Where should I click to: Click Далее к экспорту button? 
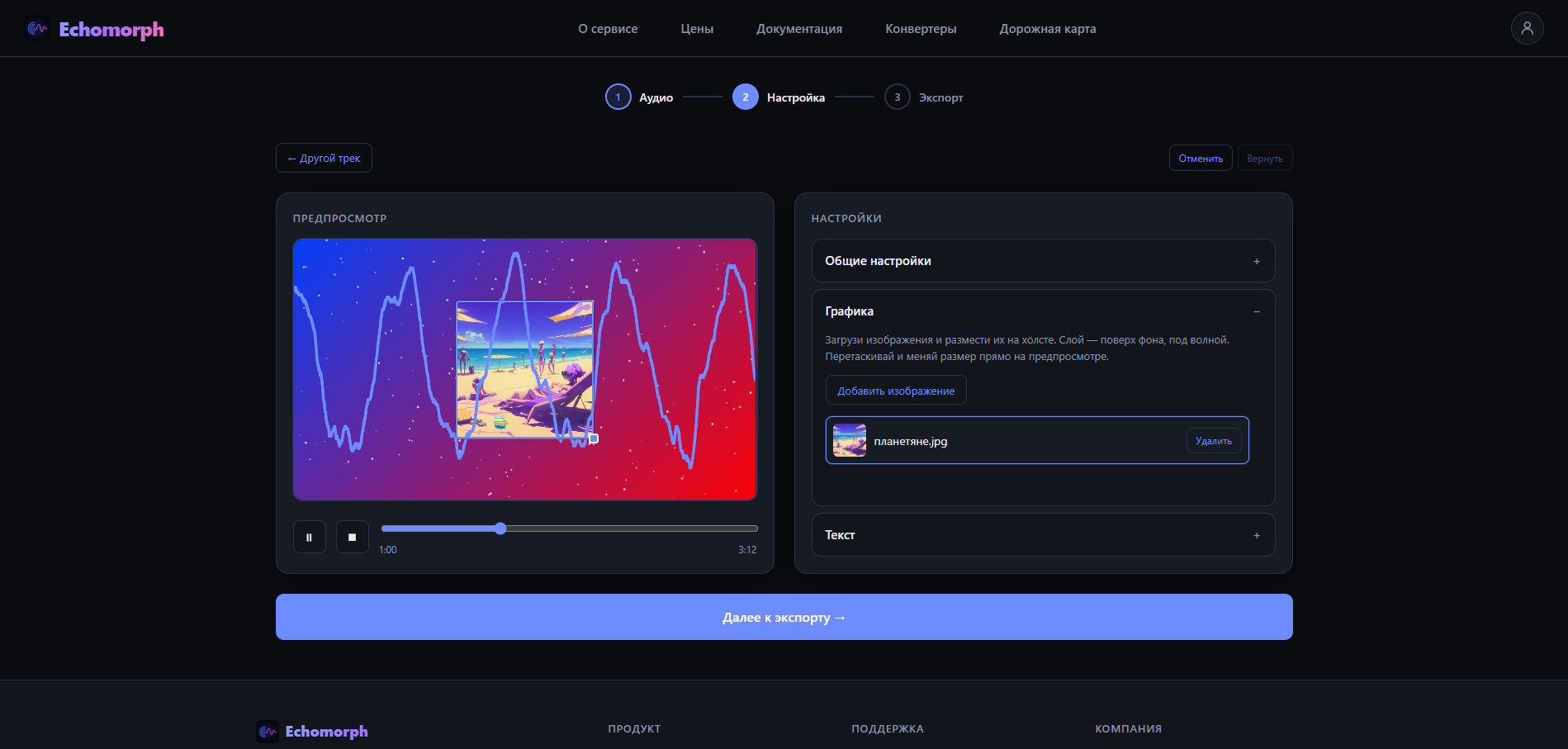pyautogui.click(x=784, y=617)
